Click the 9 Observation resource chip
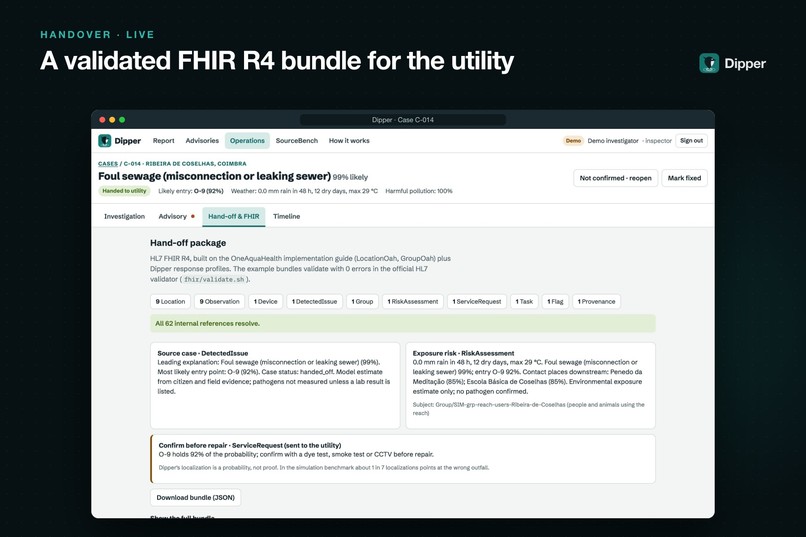The width and height of the screenshot is (806, 537). 219,302
